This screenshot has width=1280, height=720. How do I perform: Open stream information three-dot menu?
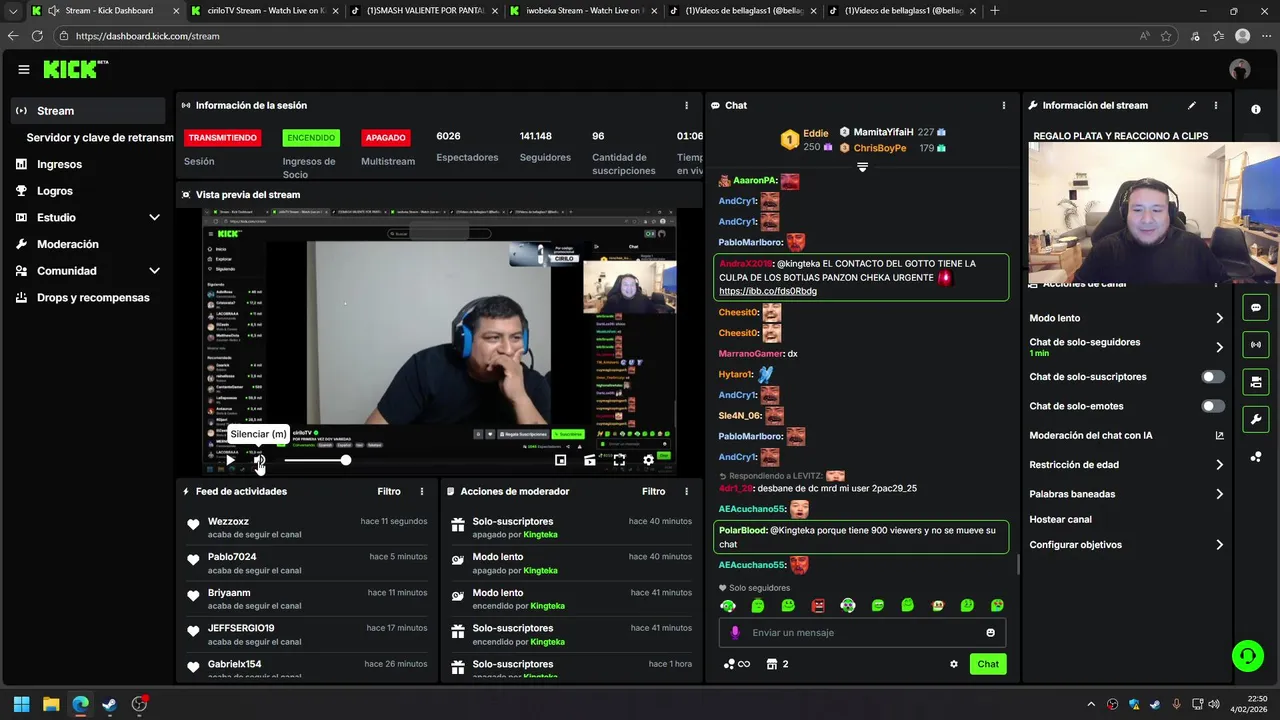coord(1216,105)
